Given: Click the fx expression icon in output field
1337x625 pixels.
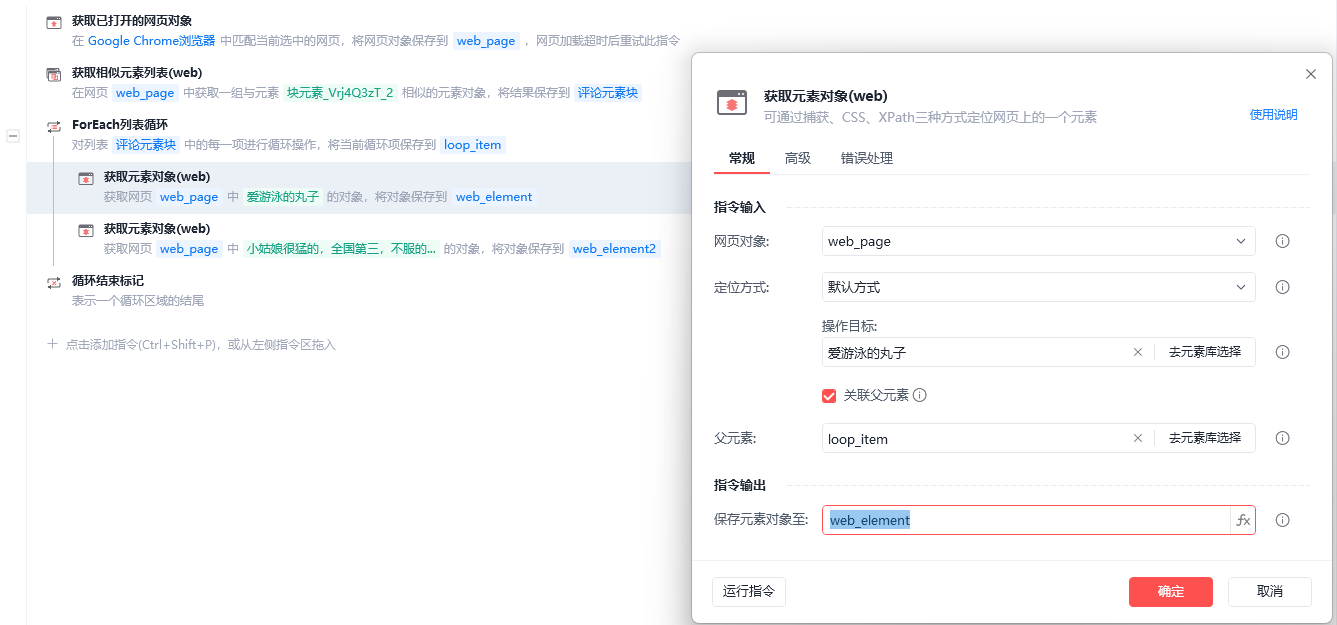Looking at the screenshot, I should [1243, 520].
